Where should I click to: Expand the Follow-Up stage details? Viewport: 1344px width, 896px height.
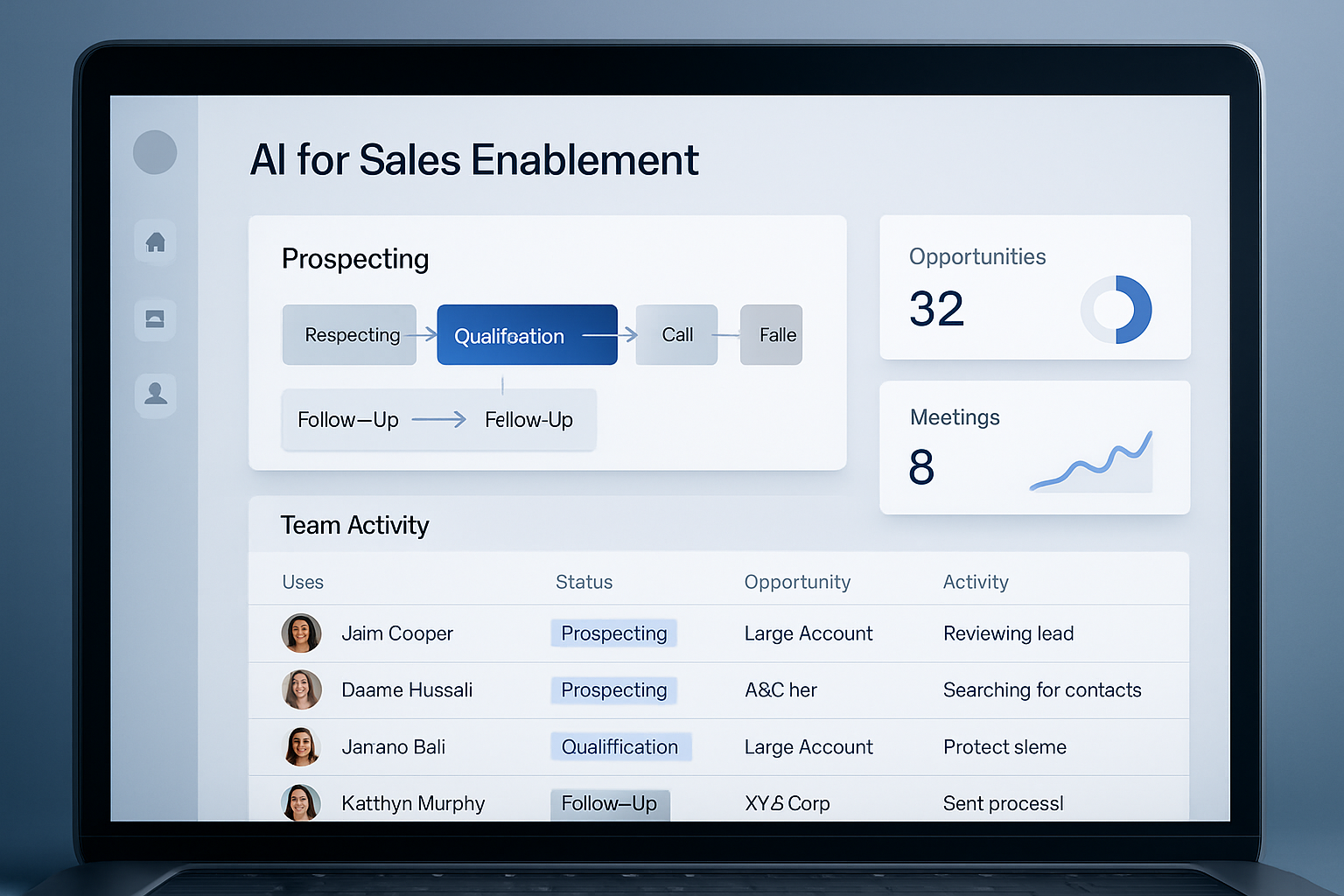point(348,419)
